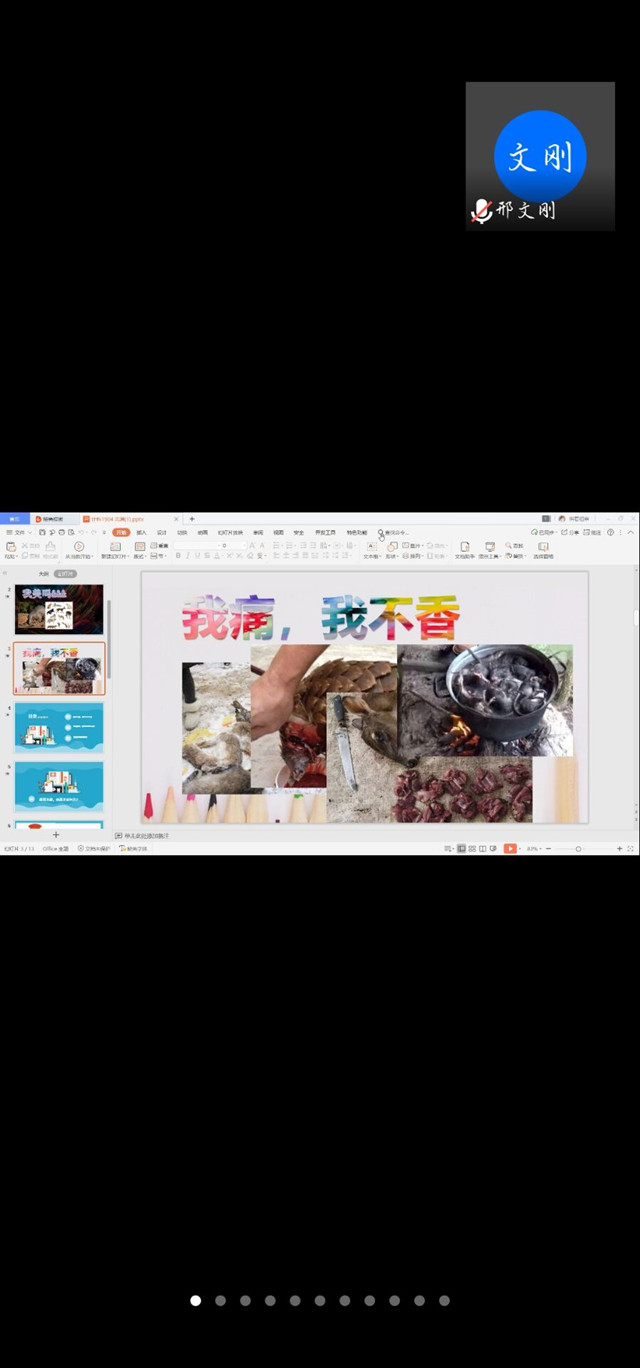This screenshot has width=640, height=1368.
Task: Toggle Strikethrough formatting
Action: coord(208,555)
